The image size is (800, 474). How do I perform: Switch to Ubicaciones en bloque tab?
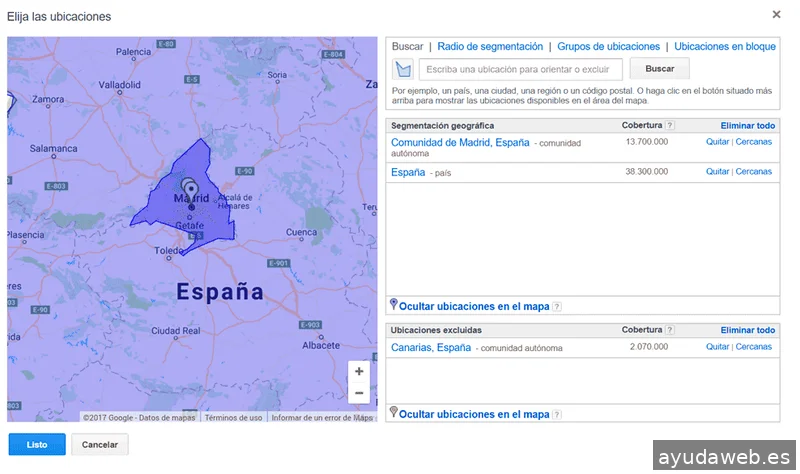point(724,46)
